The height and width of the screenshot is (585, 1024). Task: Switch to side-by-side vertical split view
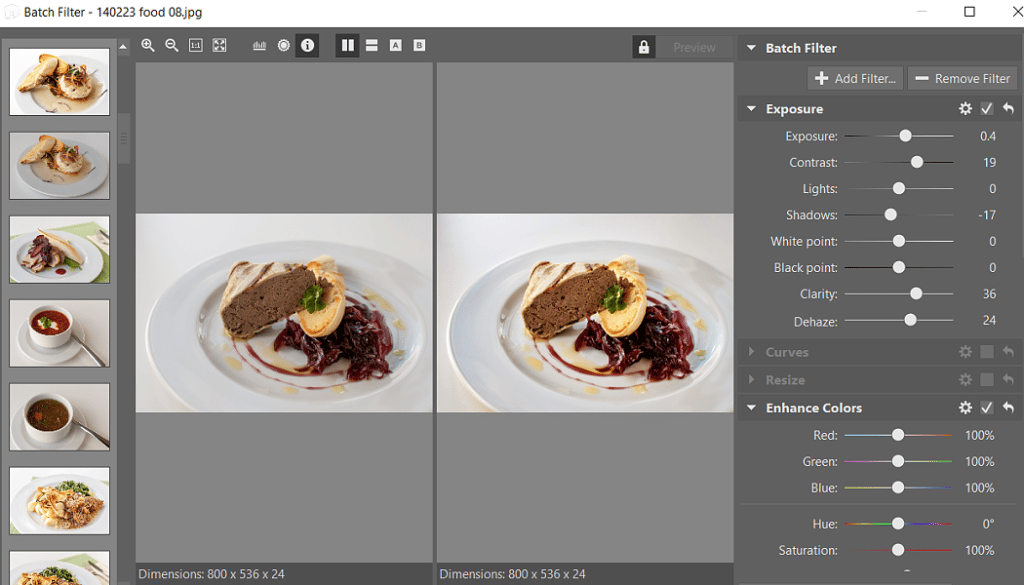point(347,46)
